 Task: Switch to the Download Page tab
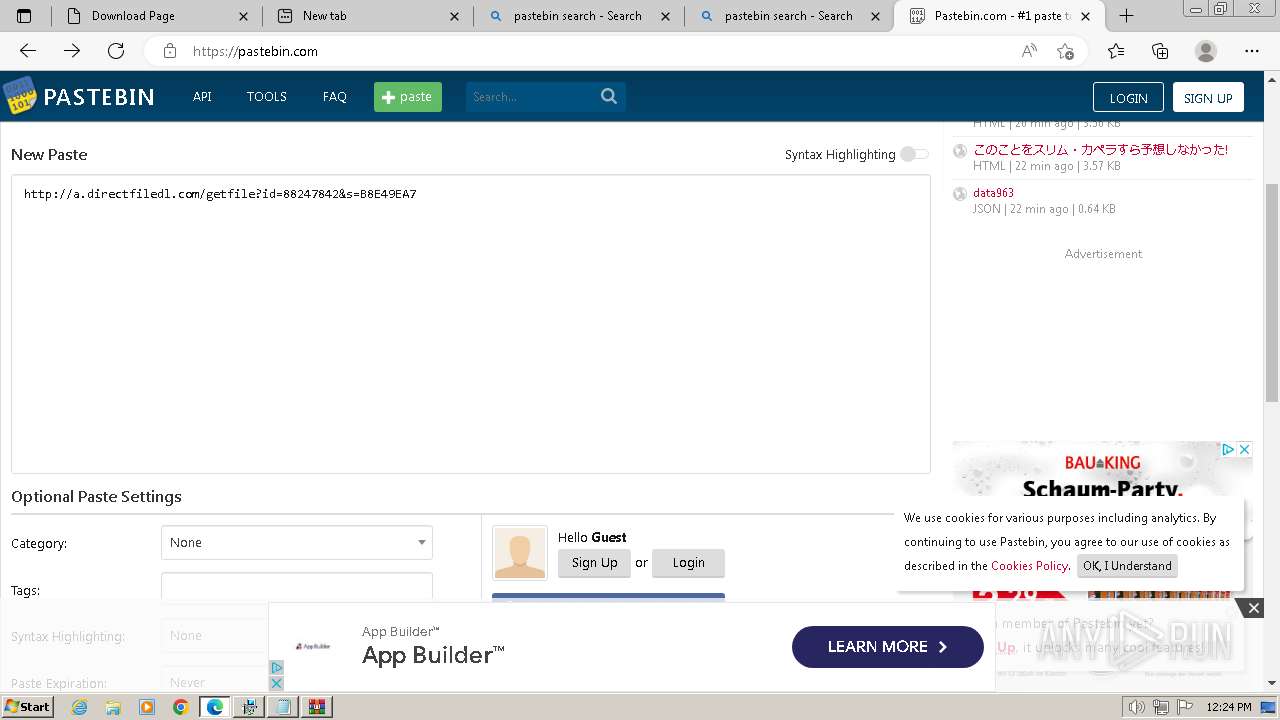156,16
